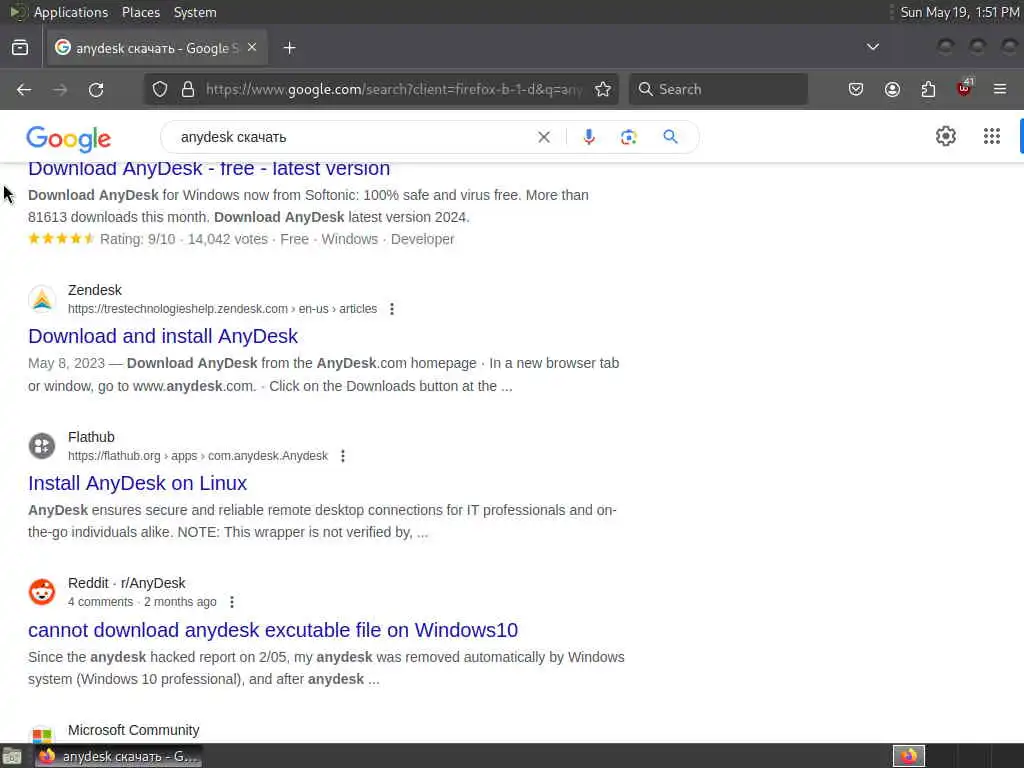This screenshot has width=1024, height=768.
Task: Submit search with magnifier button
Action: pyautogui.click(x=670, y=137)
